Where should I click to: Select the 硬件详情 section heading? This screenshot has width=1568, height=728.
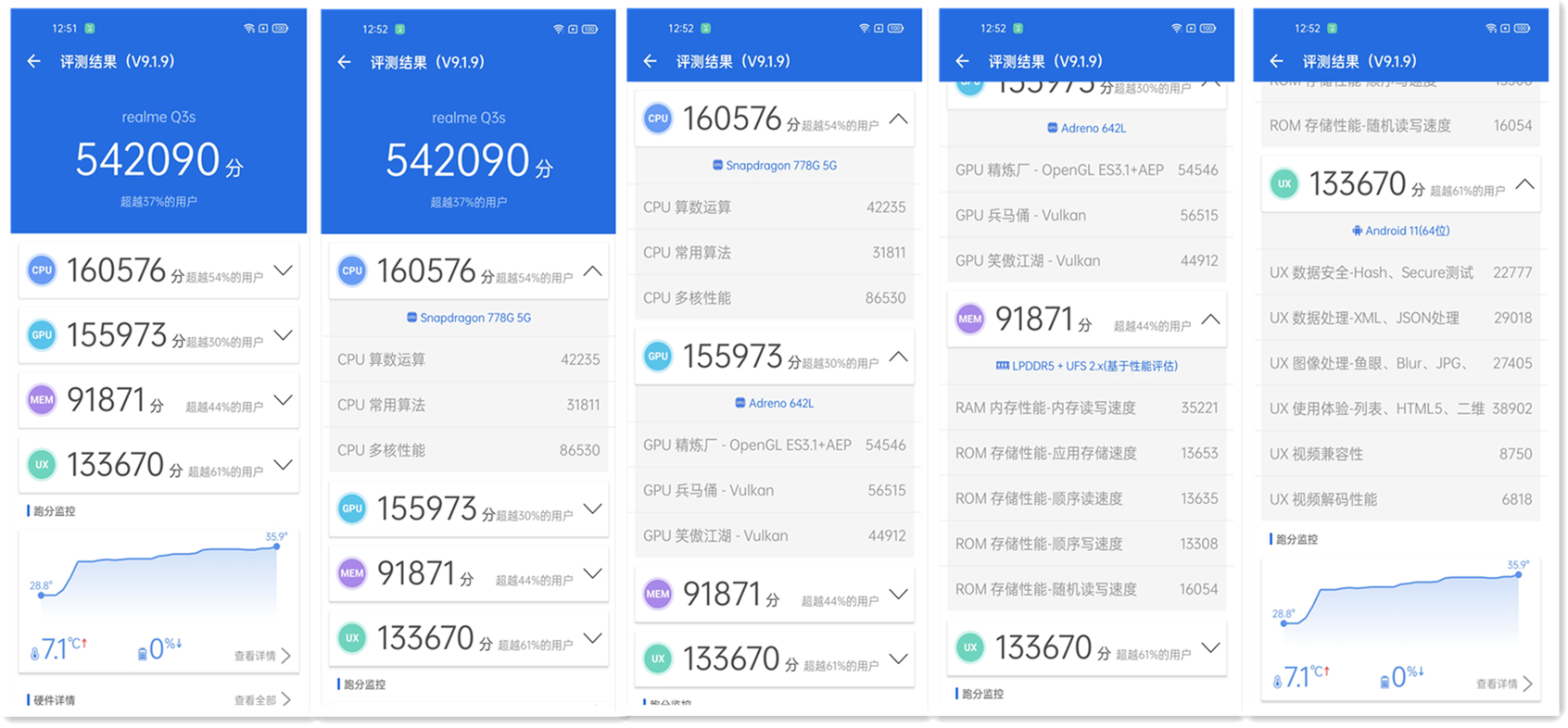(x=55, y=700)
